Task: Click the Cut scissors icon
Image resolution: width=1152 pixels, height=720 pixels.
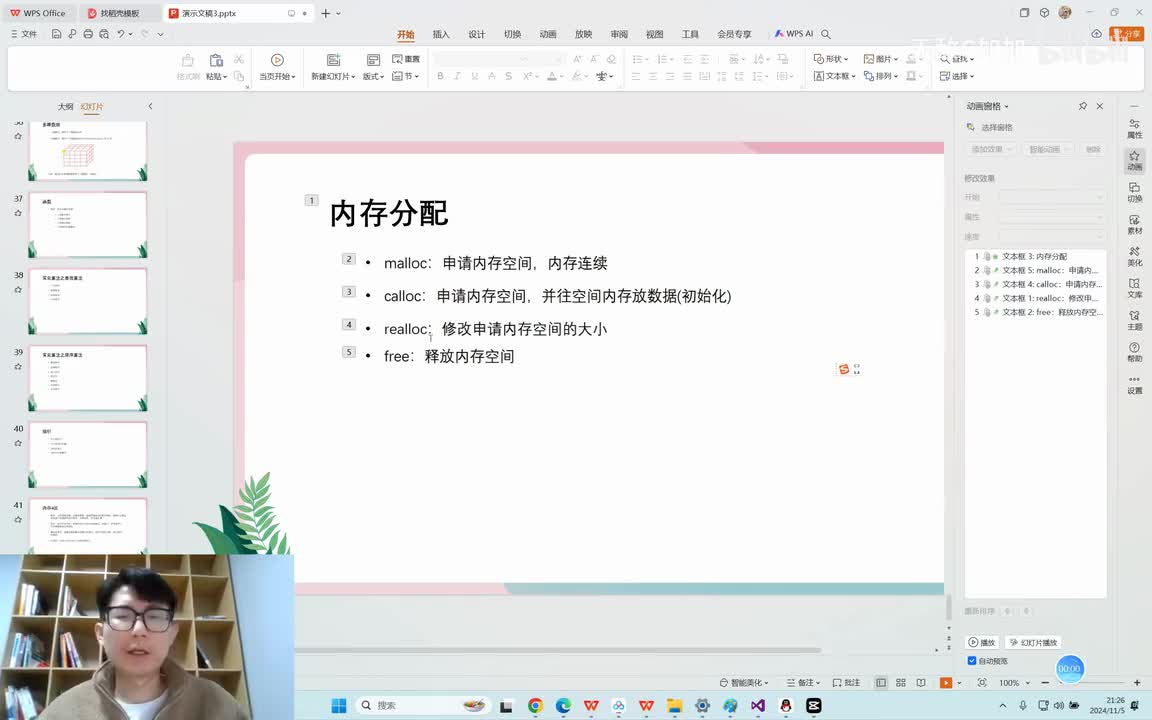Action: 239,59
